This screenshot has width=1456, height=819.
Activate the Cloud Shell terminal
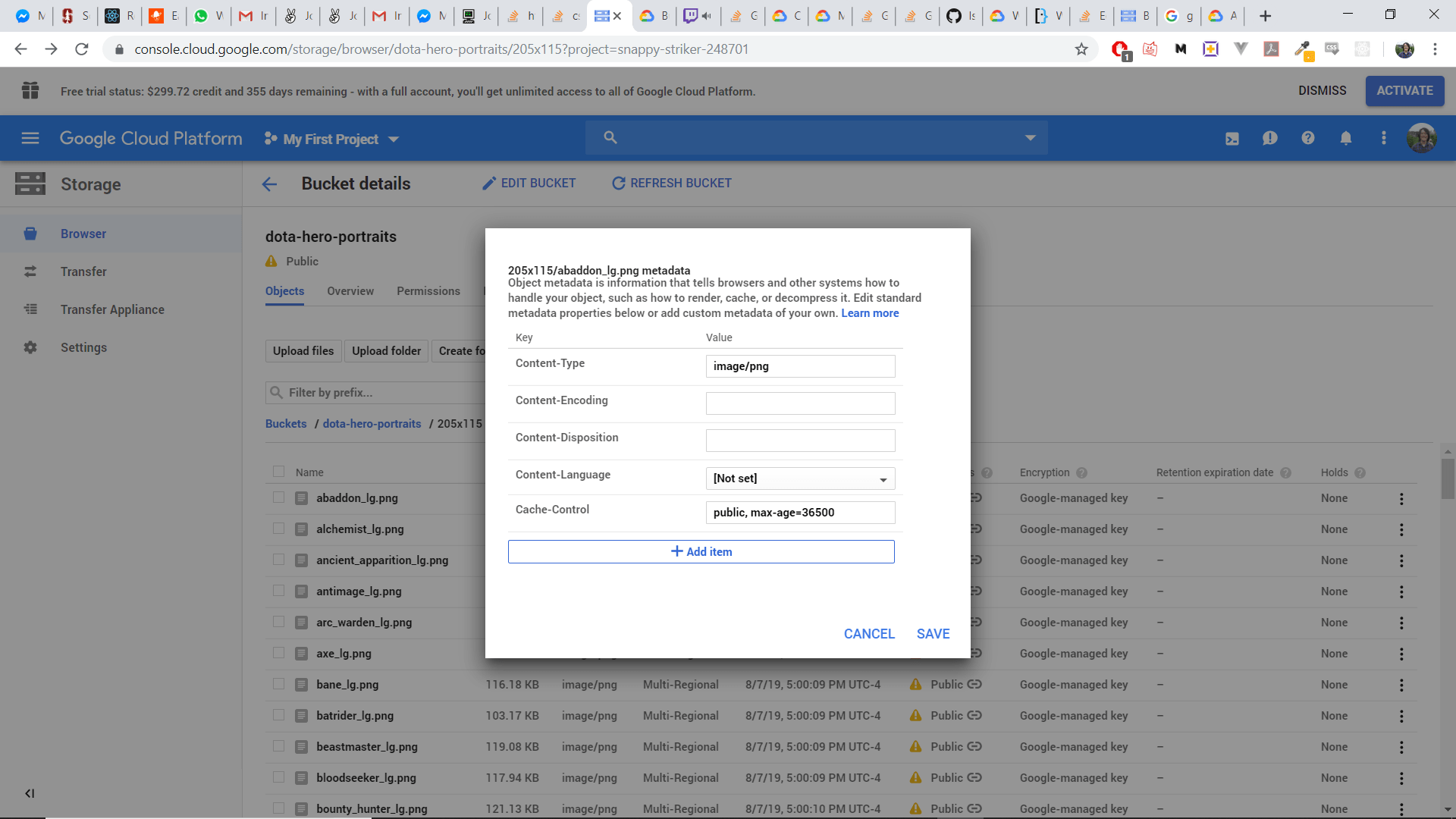point(1232,138)
